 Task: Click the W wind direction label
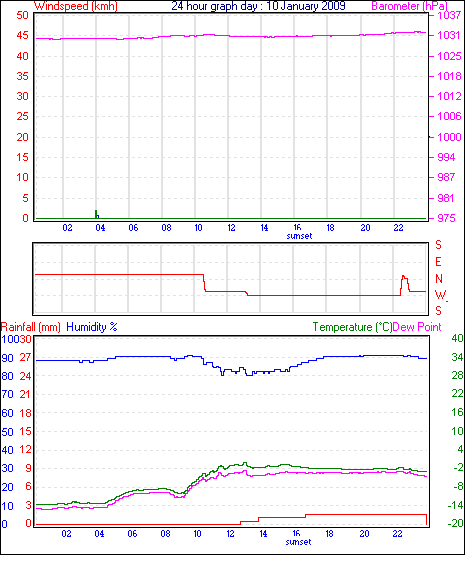tap(440, 295)
